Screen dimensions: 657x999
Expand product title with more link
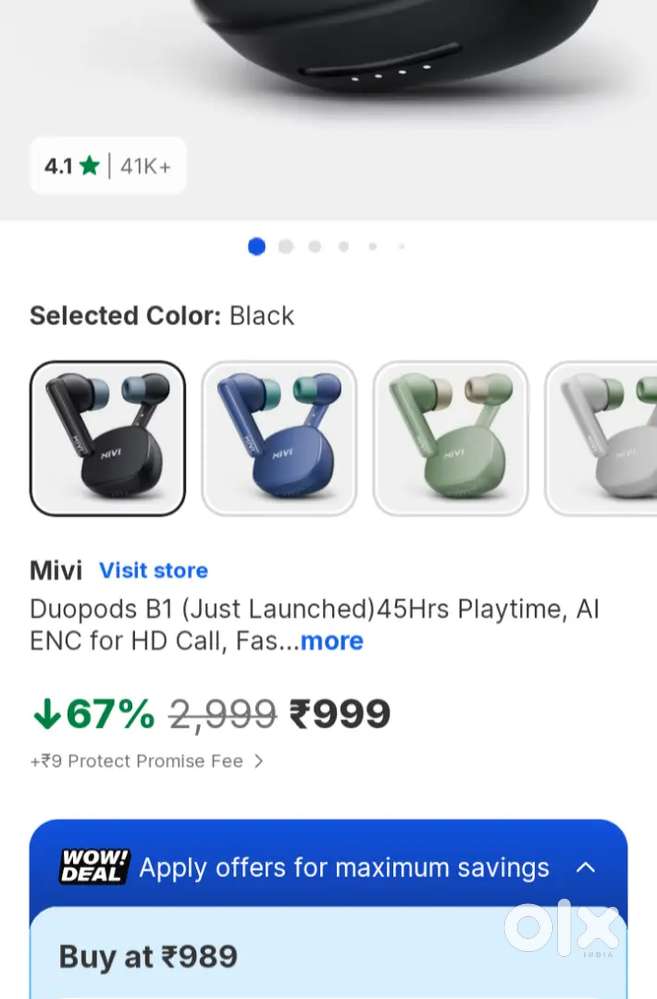(x=332, y=641)
